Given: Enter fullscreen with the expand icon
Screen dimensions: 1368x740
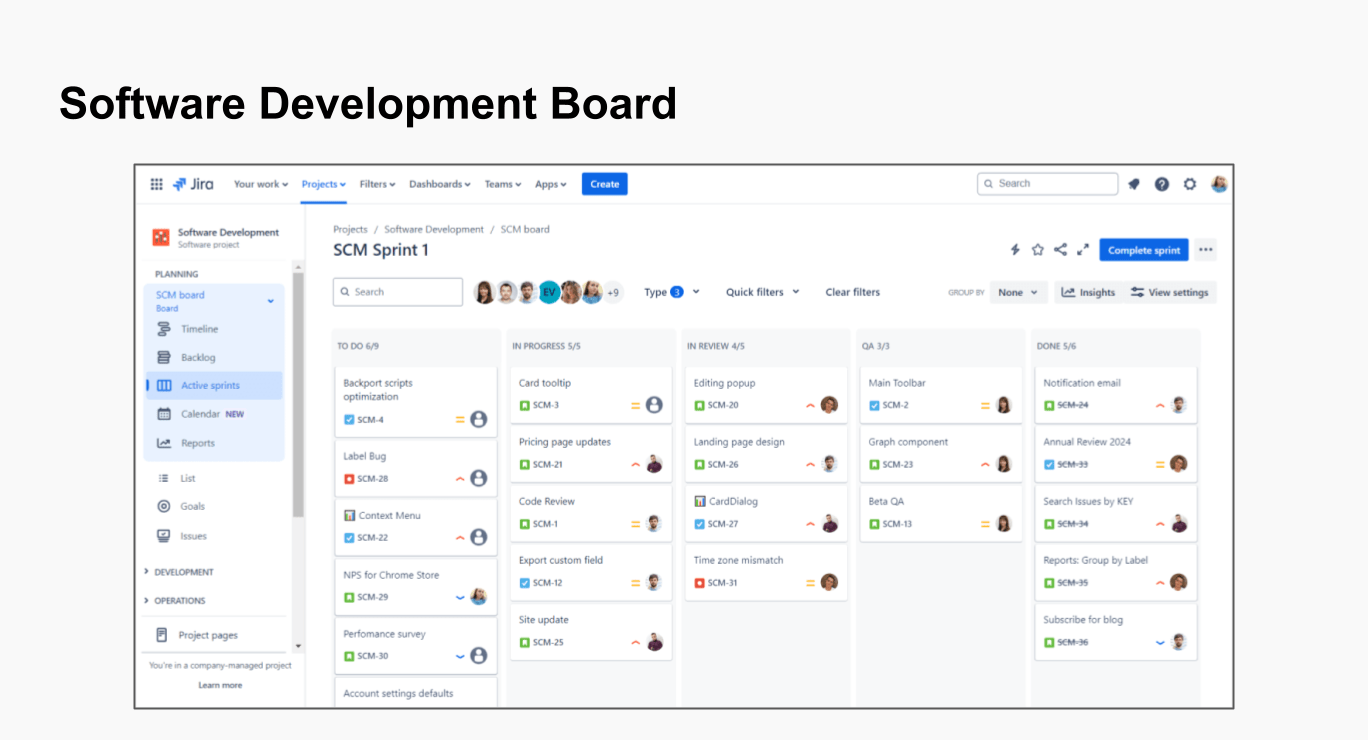Looking at the screenshot, I should [x=1082, y=249].
